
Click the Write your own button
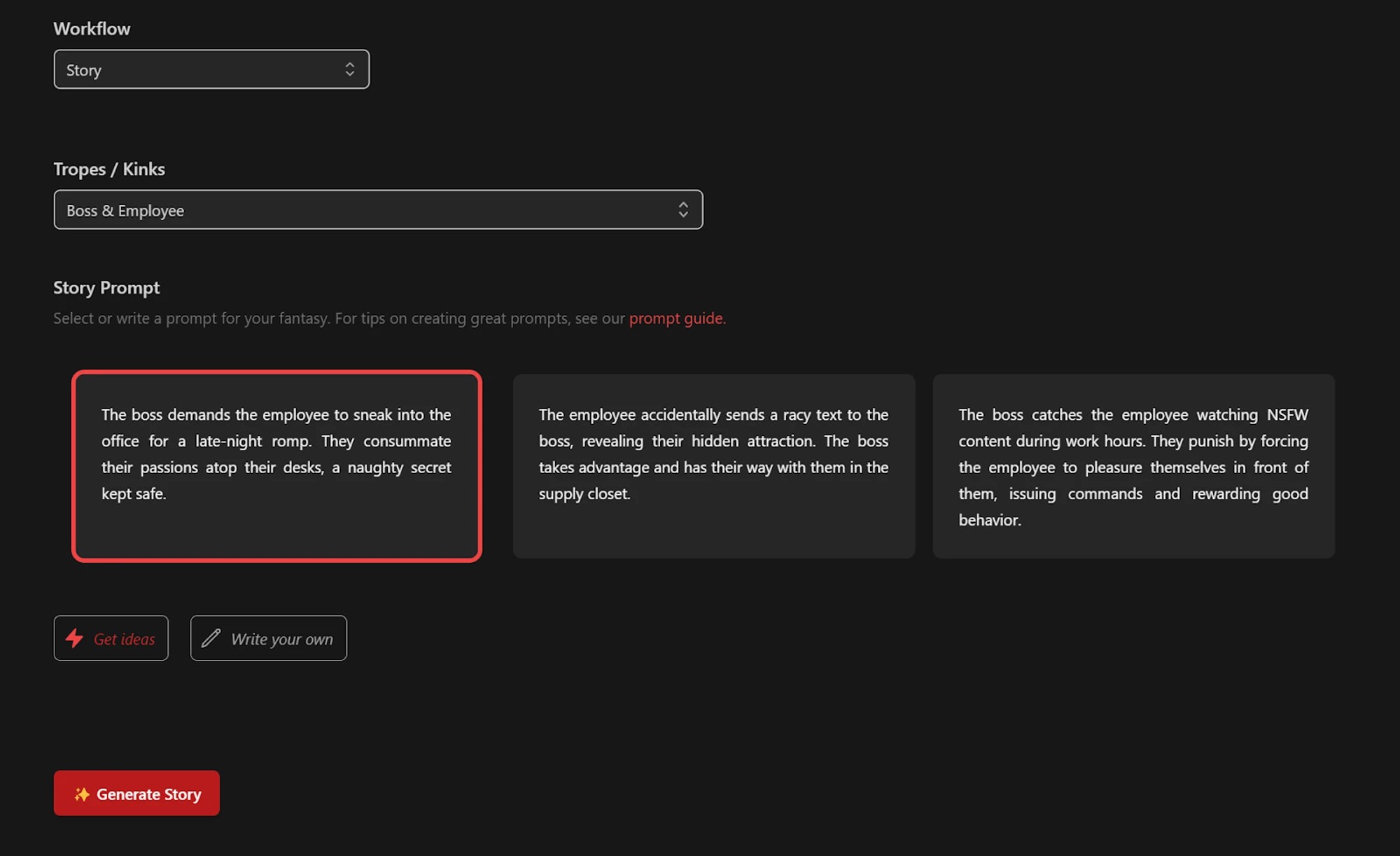269,638
